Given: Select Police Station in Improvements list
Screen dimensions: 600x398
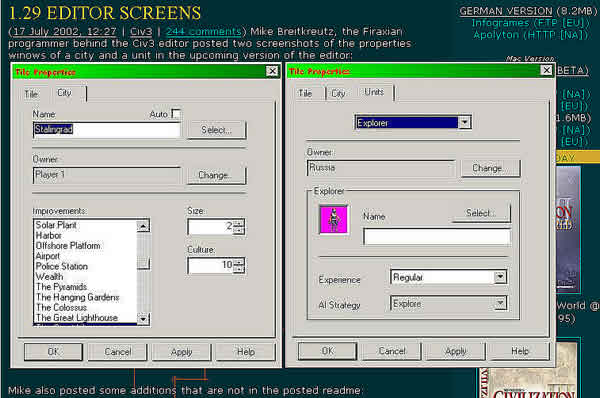Looking at the screenshot, I should [x=62, y=266].
